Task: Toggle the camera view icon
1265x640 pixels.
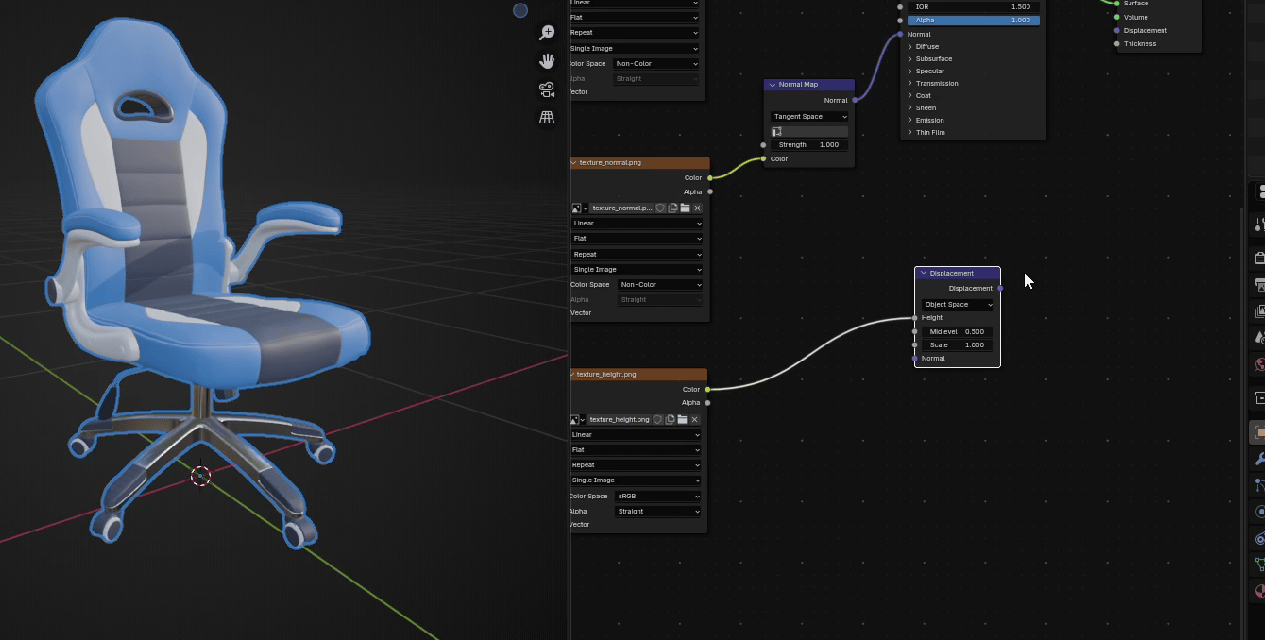Action: point(547,89)
